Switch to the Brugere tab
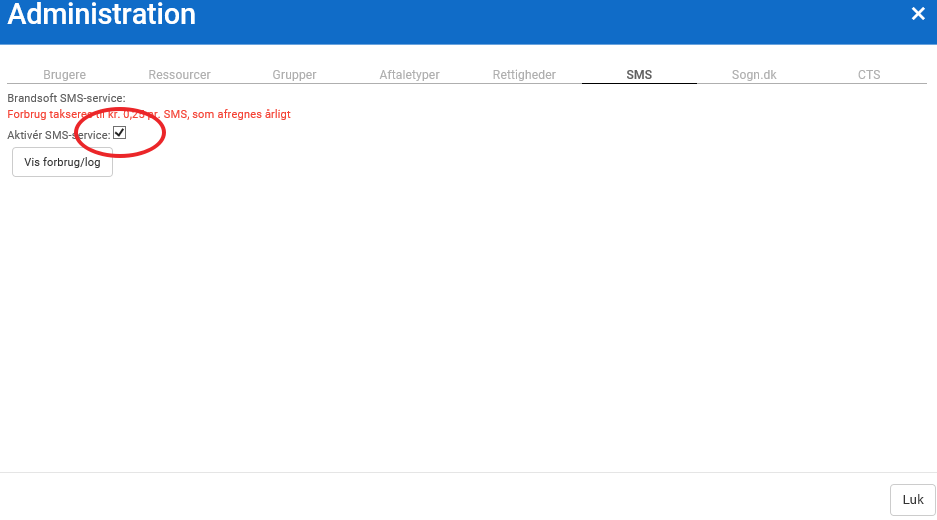The image size is (937, 520). click(65, 75)
